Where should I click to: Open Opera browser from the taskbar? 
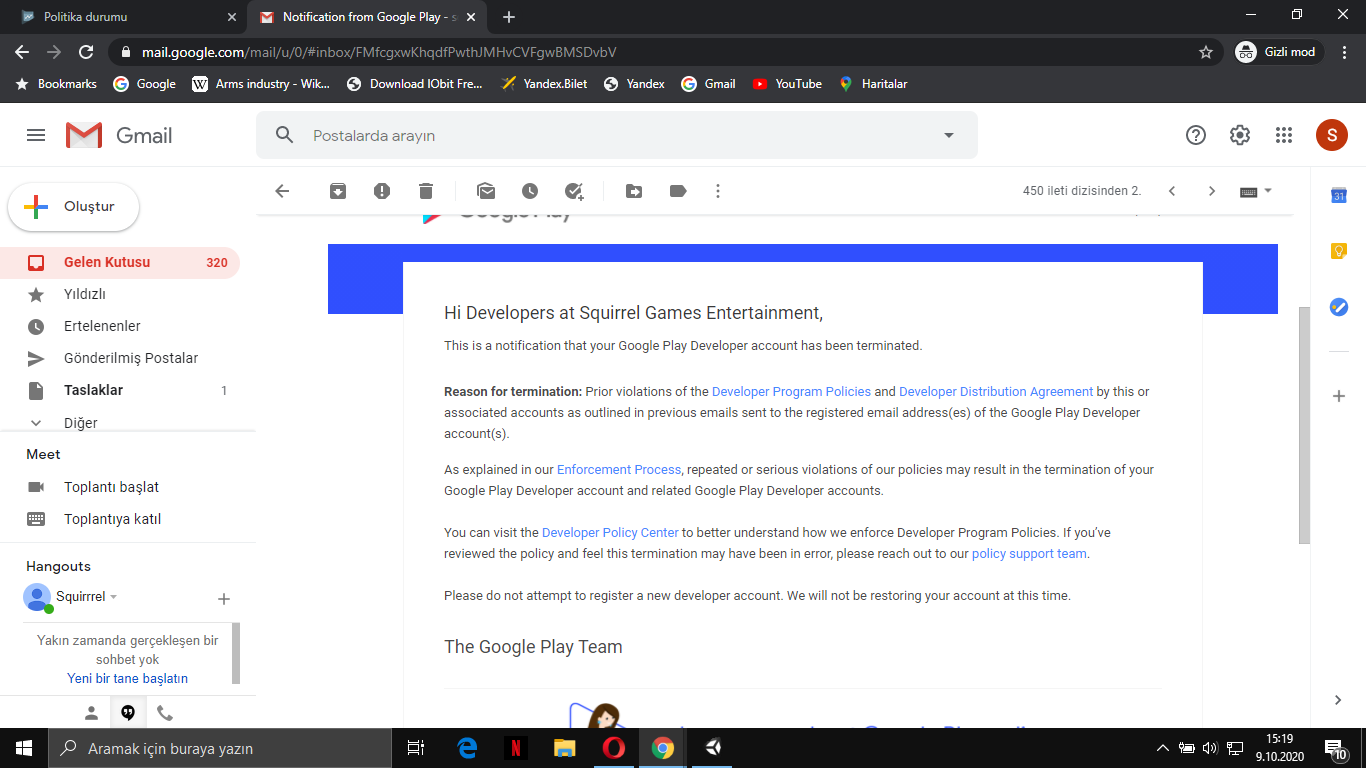[614, 748]
